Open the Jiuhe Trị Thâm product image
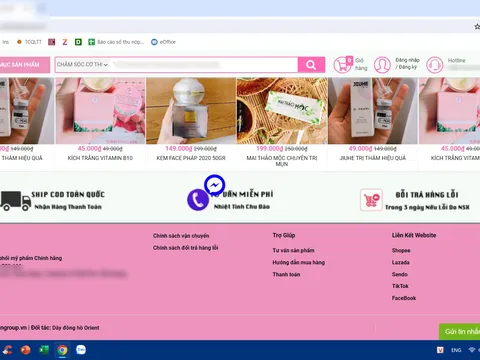Screen dimensions: 480x360 click(x=373, y=111)
